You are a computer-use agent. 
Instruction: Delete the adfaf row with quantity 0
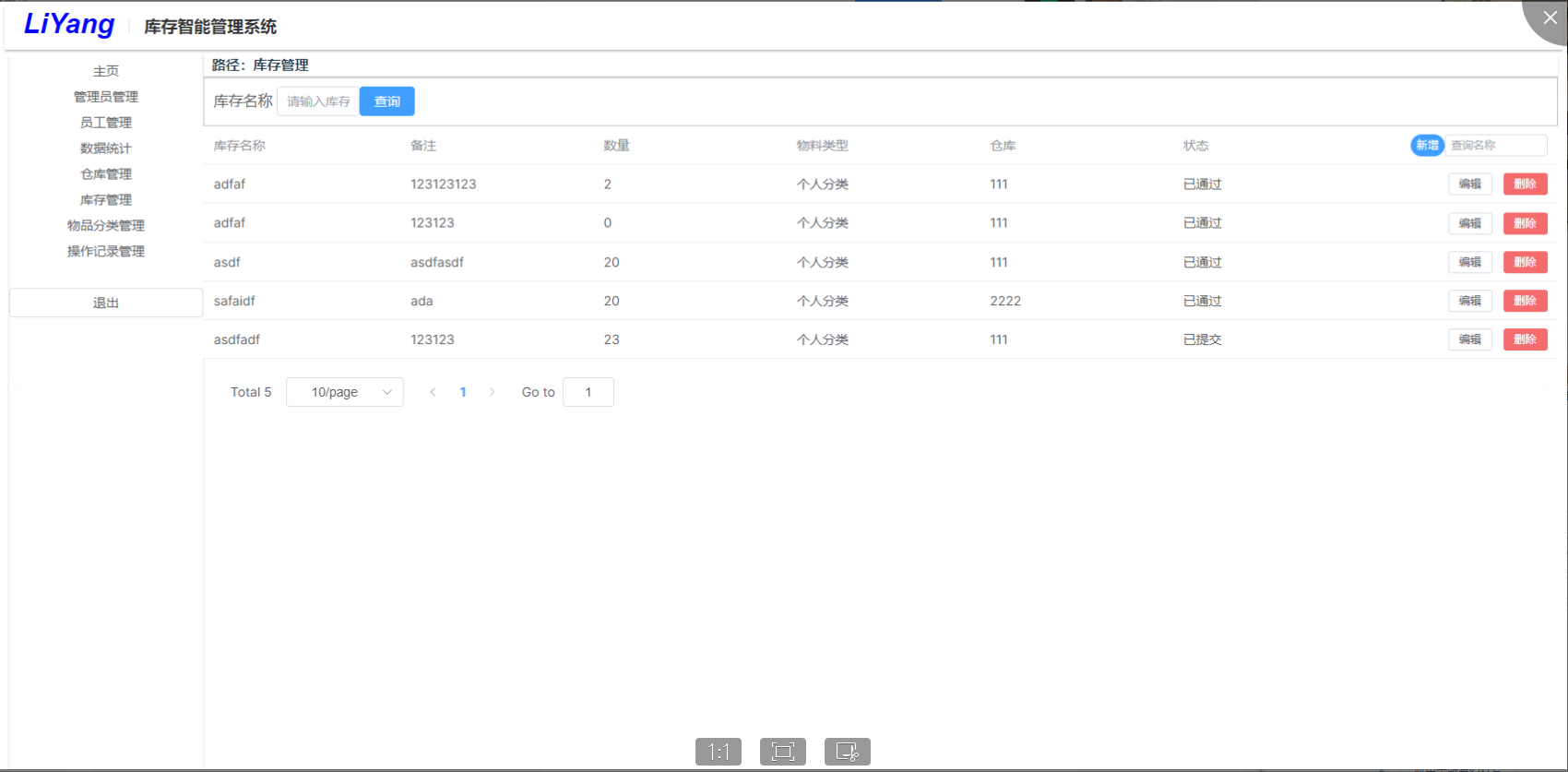tap(1526, 223)
